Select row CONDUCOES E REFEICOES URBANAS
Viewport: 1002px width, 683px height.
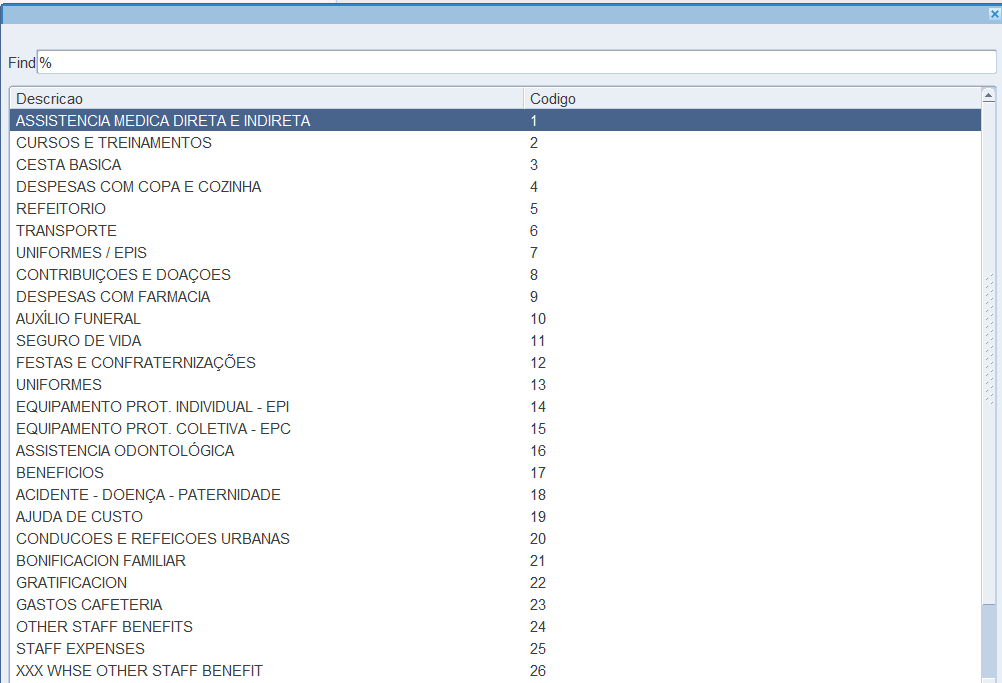coord(495,539)
